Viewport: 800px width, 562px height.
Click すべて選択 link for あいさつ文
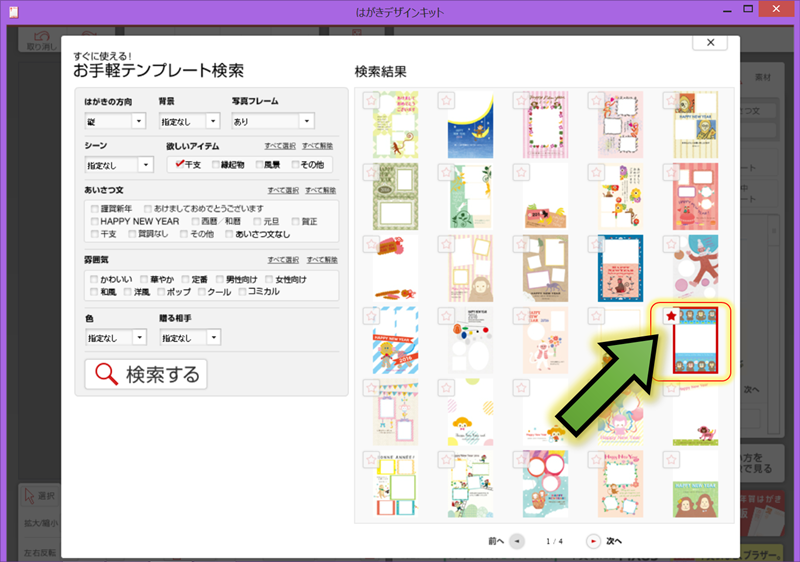(282, 190)
